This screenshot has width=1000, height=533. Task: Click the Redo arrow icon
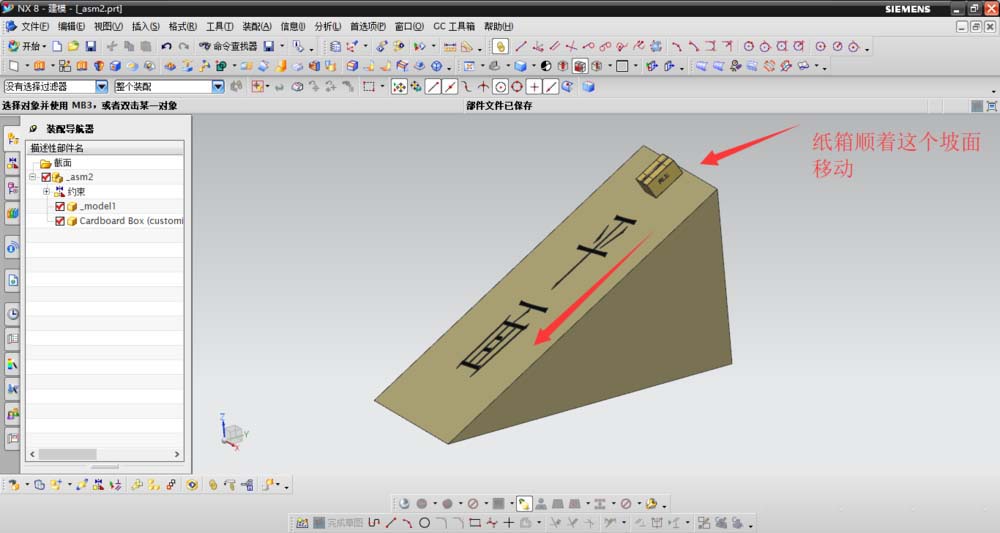(x=184, y=47)
